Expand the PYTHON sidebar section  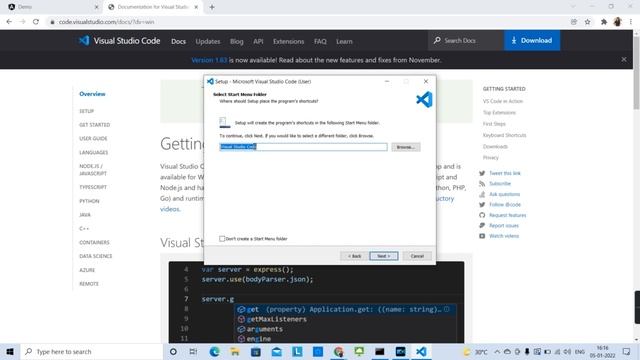point(89,201)
